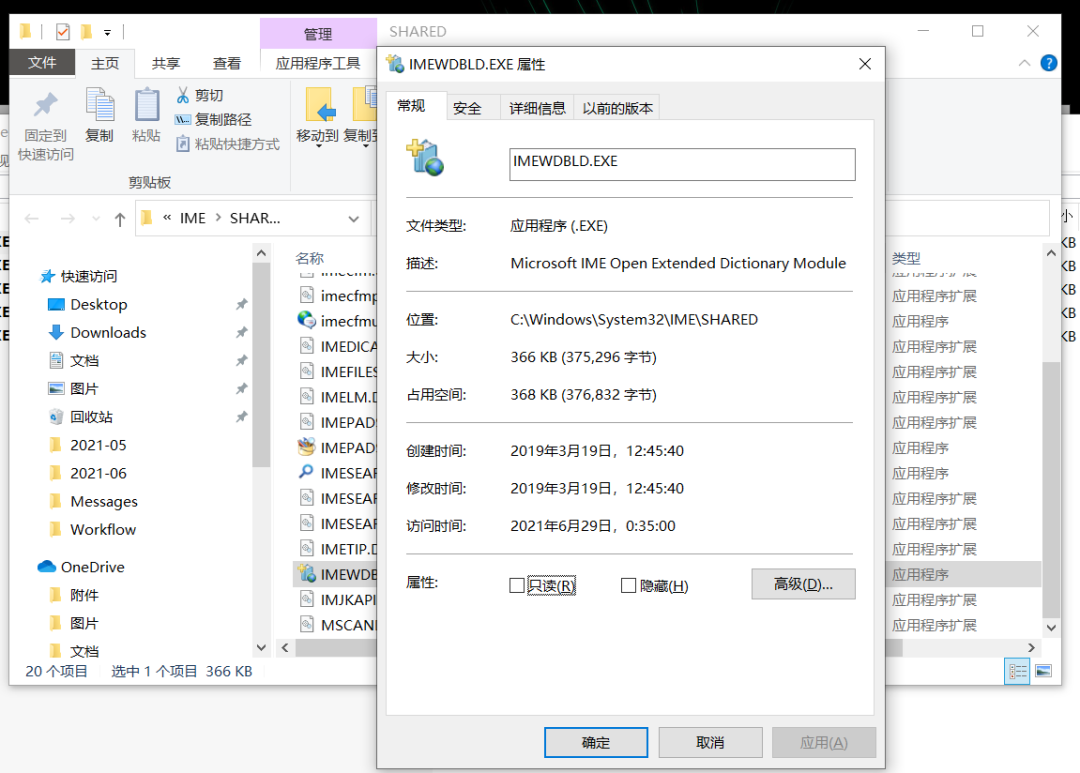Click the pin icon next to 回收站
1080x773 pixels.
tap(241, 417)
